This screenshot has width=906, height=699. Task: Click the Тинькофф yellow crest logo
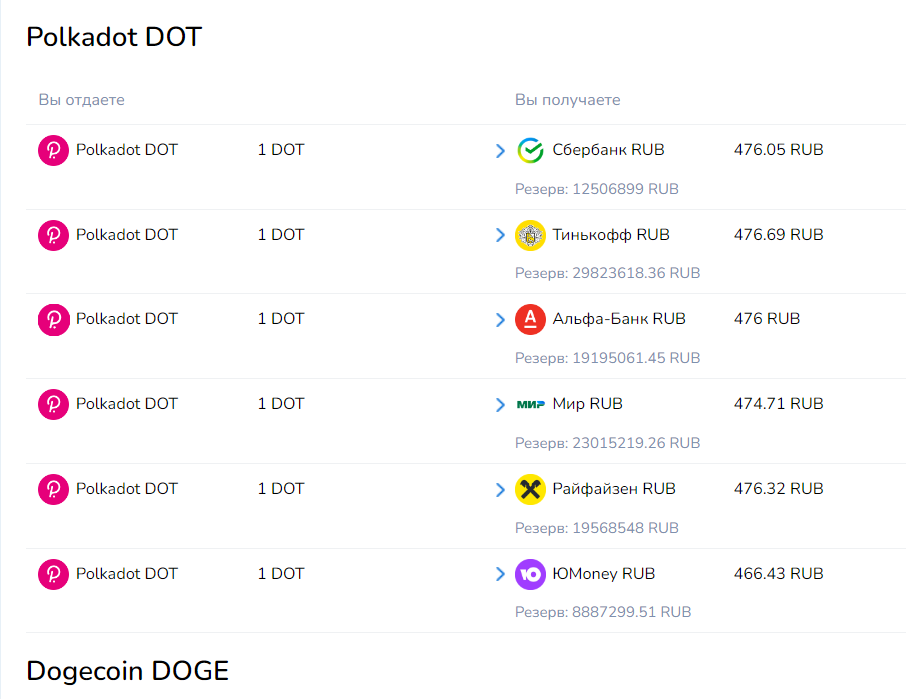[530, 235]
